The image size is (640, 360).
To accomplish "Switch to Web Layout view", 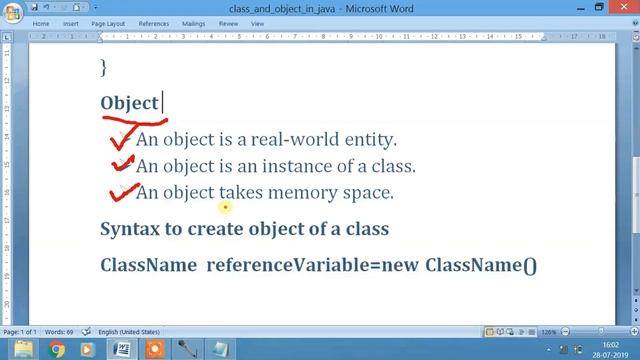I will [x=510, y=332].
